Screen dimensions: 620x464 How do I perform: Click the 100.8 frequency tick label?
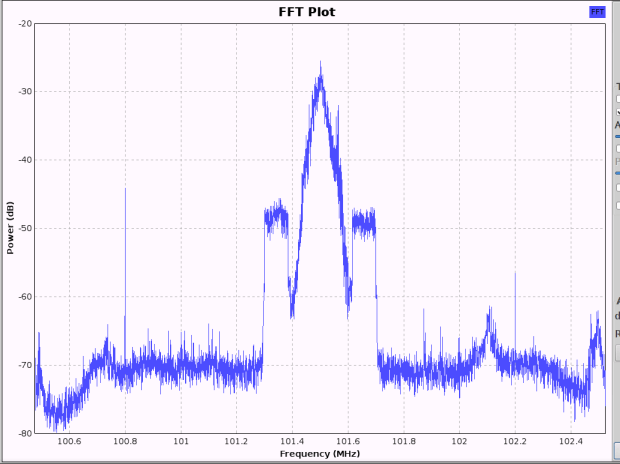click(x=125, y=441)
